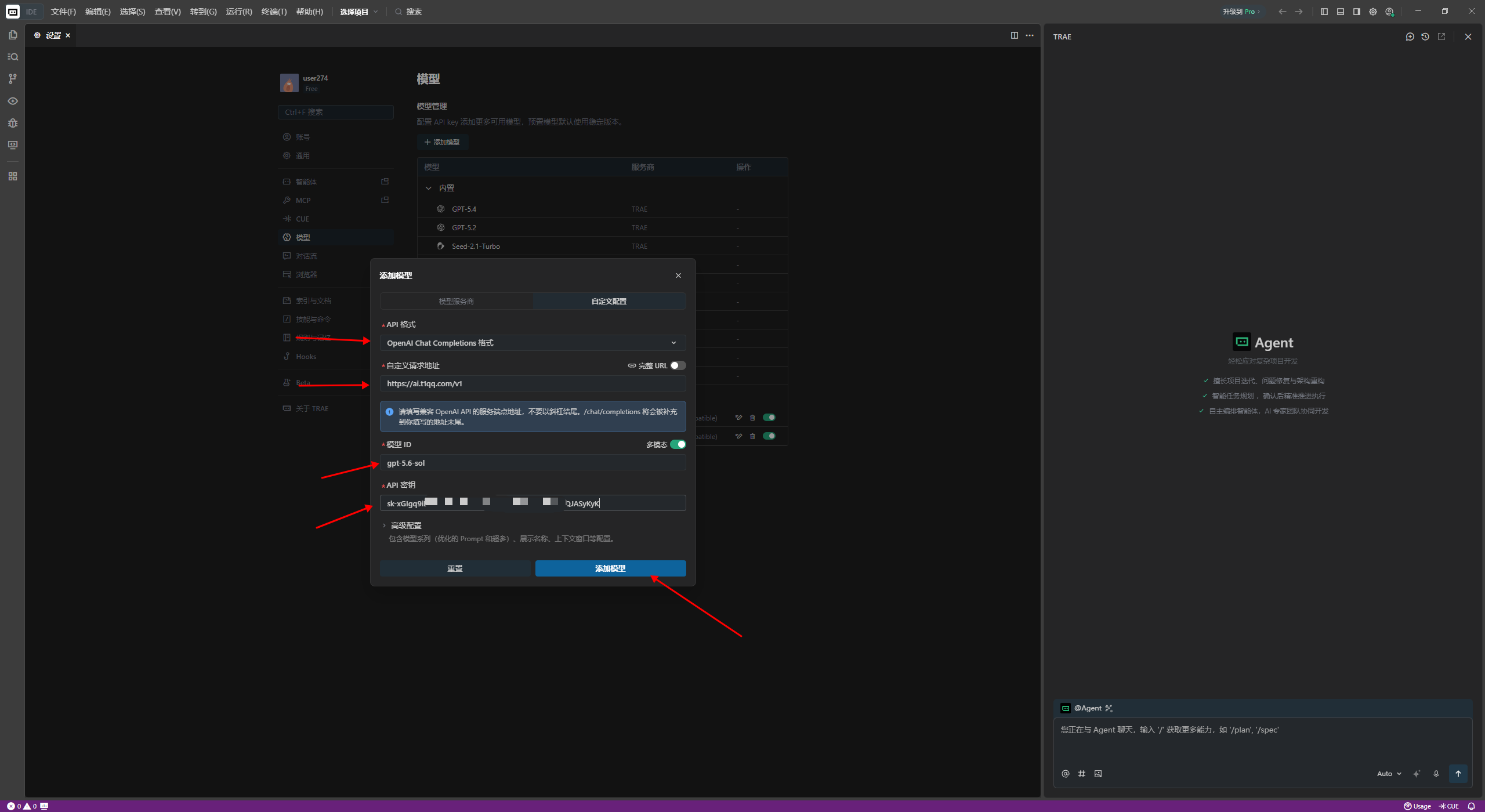Open 账号 settings section
The image size is (1485, 812).
(335, 137)
